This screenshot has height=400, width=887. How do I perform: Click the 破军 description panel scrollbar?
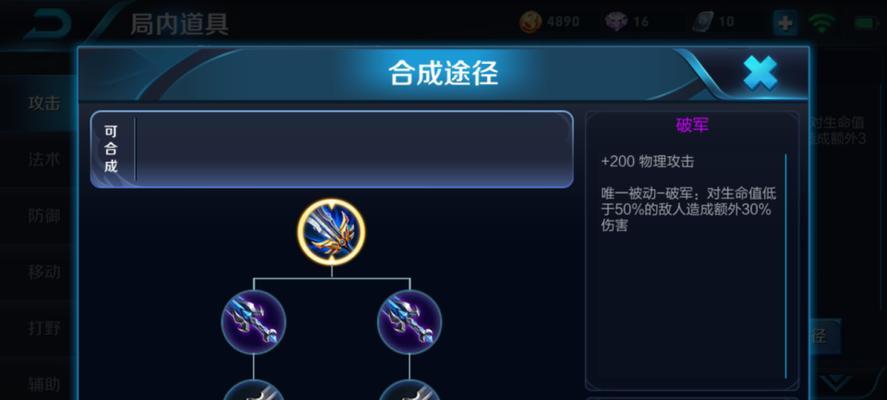(786, 265)
